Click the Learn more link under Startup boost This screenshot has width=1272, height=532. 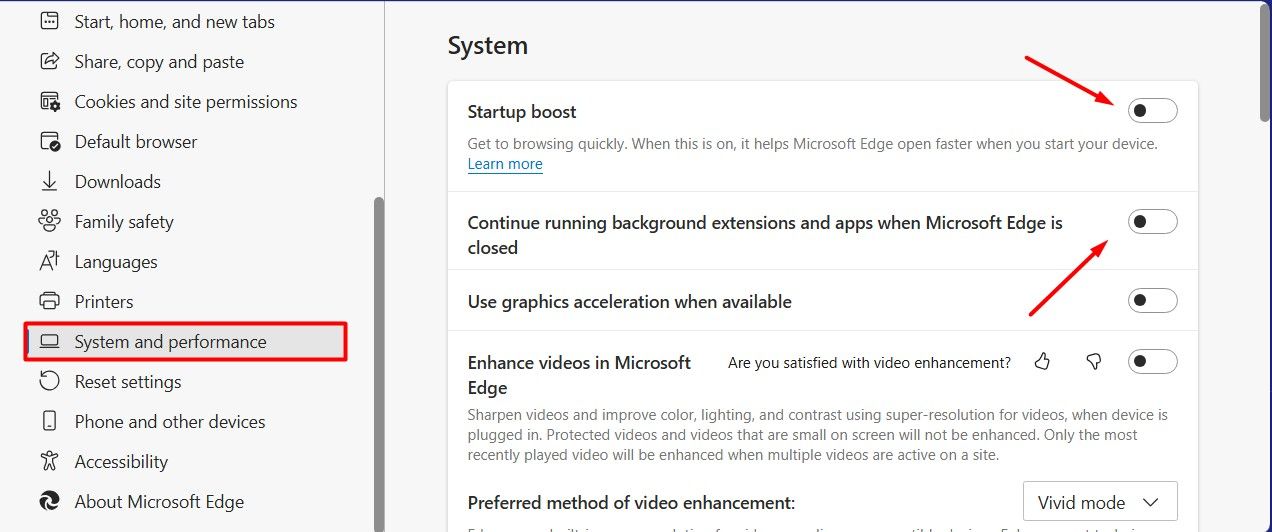(x=505, y=164)
